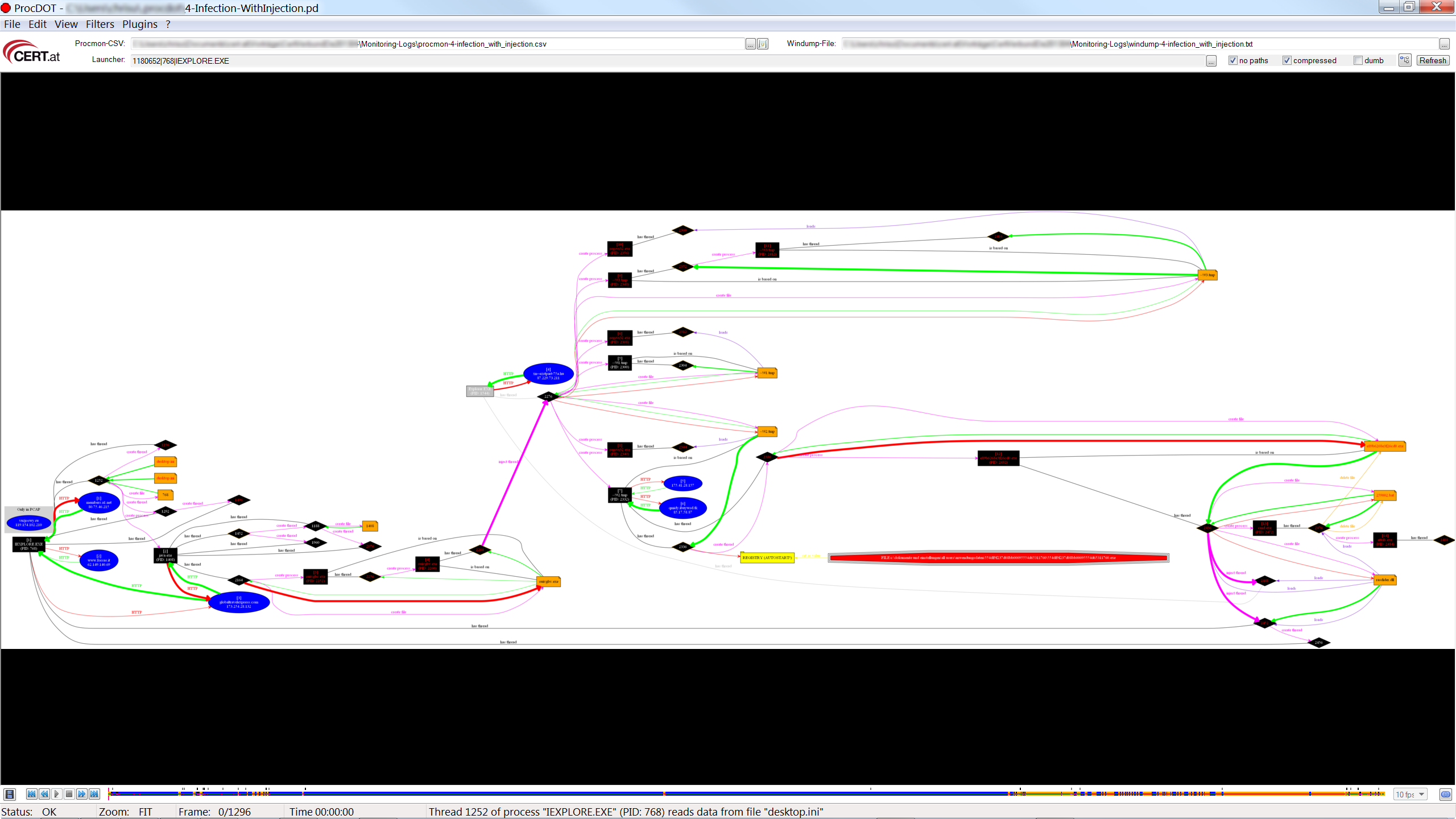1456x819 pixels.
Task: Open launcher selection ellipsis button
Action: pos(1211,61)
